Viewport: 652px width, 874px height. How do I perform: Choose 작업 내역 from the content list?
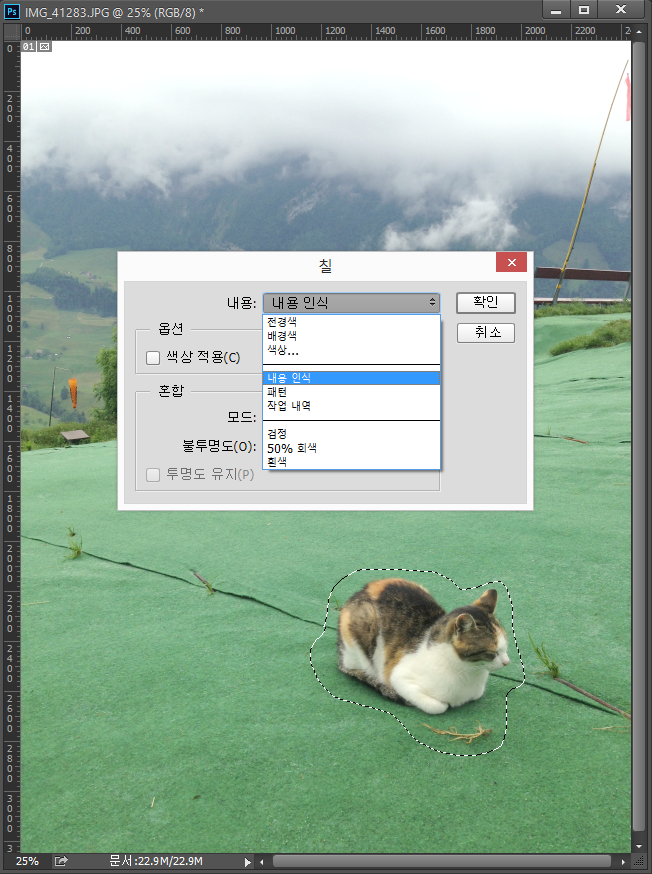coord(351,406)
